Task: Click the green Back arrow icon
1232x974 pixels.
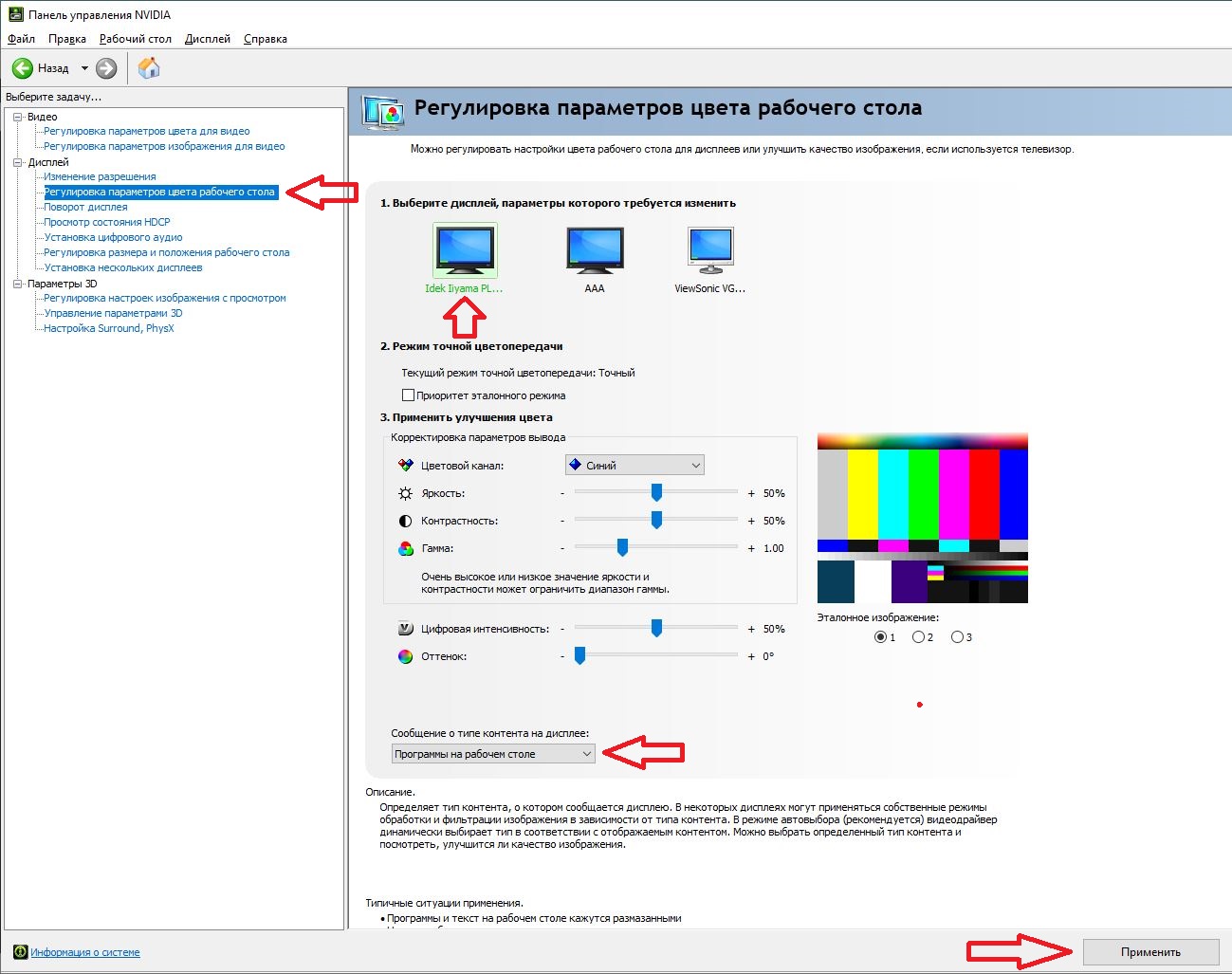Action: (x=23, y=68)
